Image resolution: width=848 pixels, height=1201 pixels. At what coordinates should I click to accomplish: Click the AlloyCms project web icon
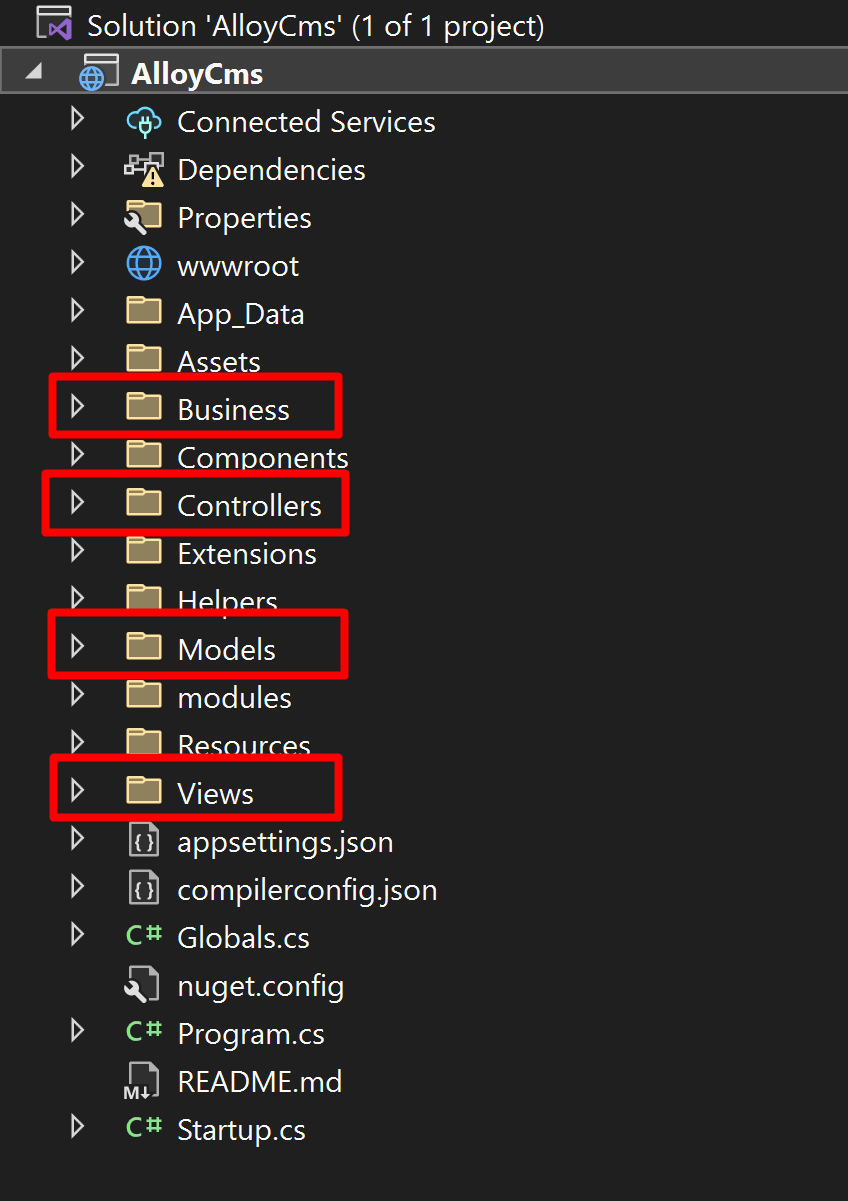click(x=98, y=73)
